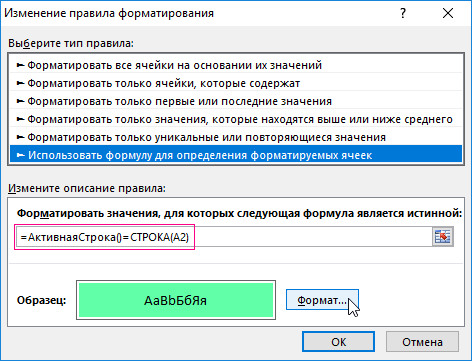Viewport: 472px width, 361px height.
Task: Click the green АаВbБбЯя sample preview
Action: [176, 300]
